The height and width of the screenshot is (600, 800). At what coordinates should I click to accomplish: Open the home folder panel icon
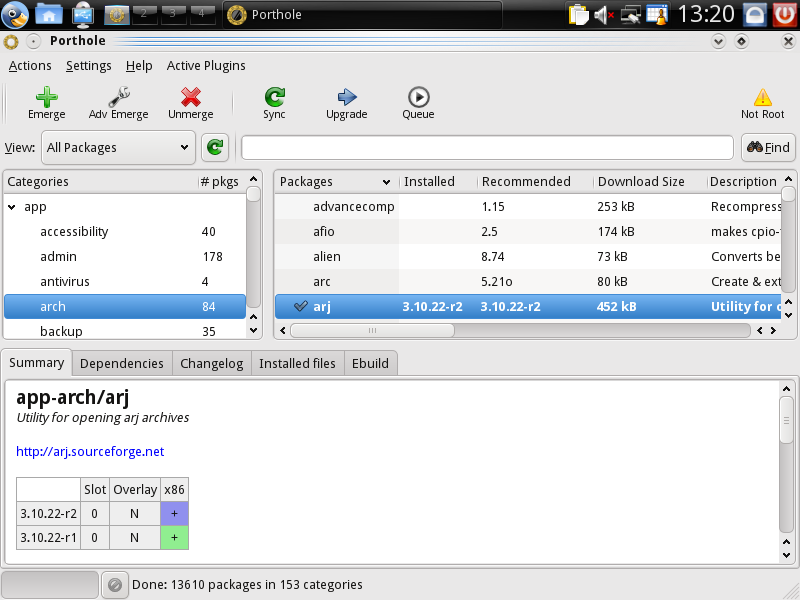click(x=48, y=14)
